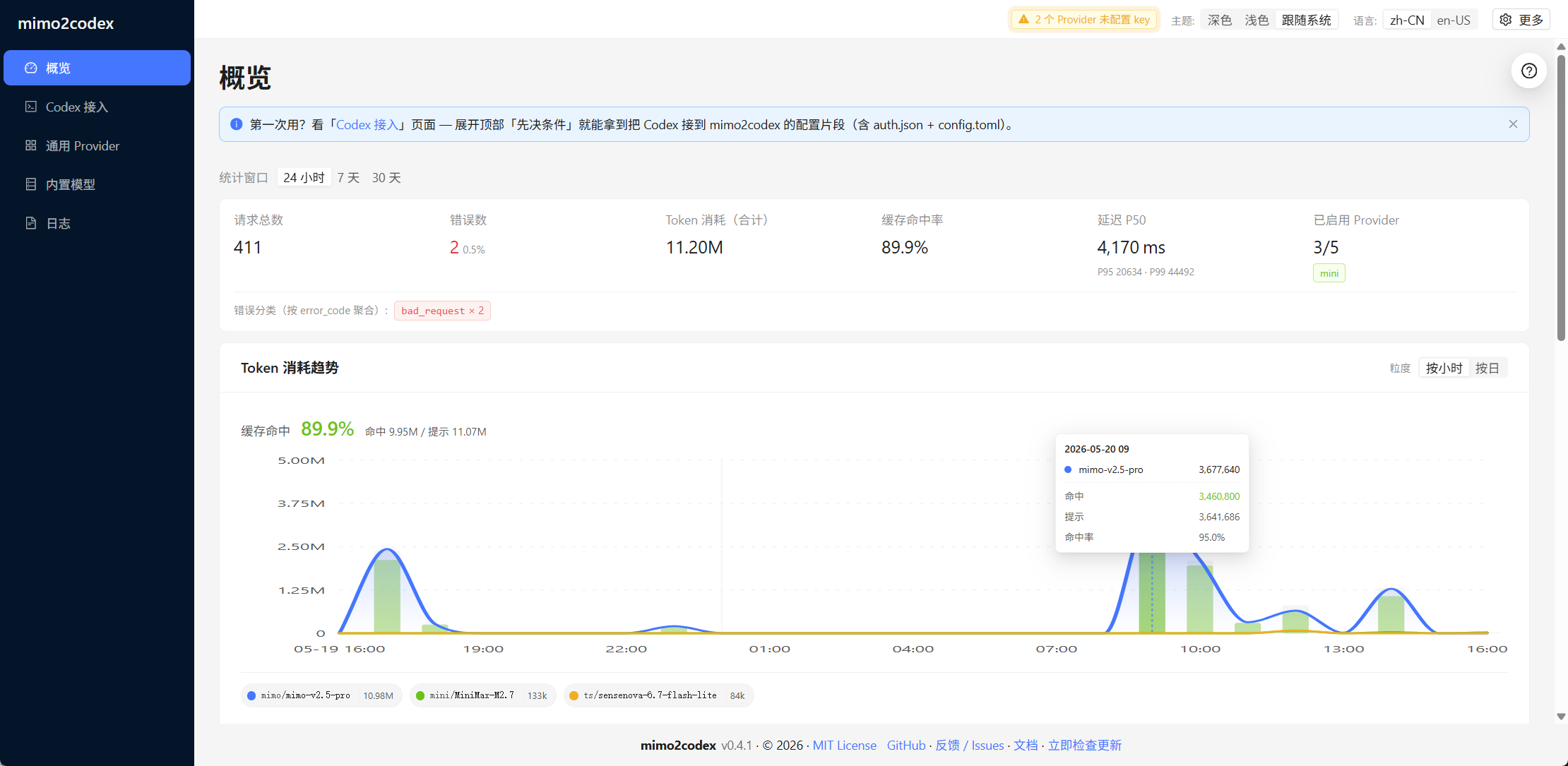Select the 7 天 stats window
1568x766 pixels.
(x=348, y=177)
